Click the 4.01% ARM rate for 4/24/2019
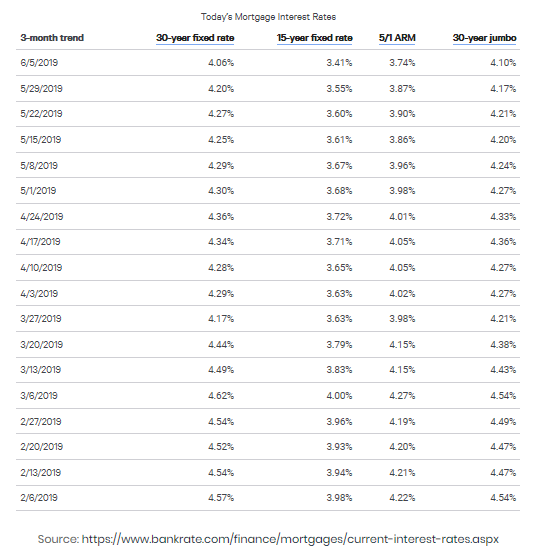This screenshot has height=560, width=535. coord(402,217)
